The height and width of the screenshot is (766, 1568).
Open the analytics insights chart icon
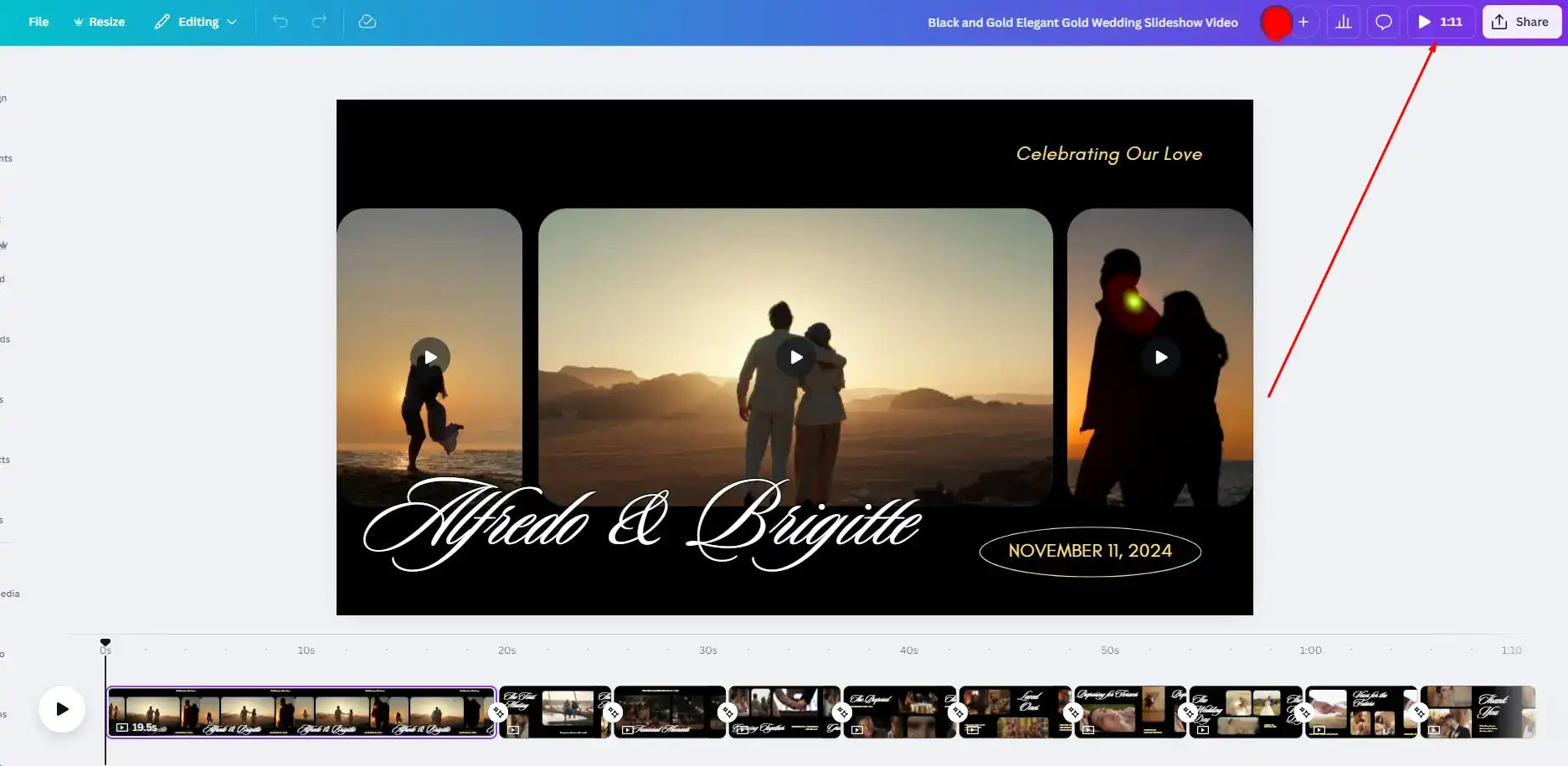1344,22
